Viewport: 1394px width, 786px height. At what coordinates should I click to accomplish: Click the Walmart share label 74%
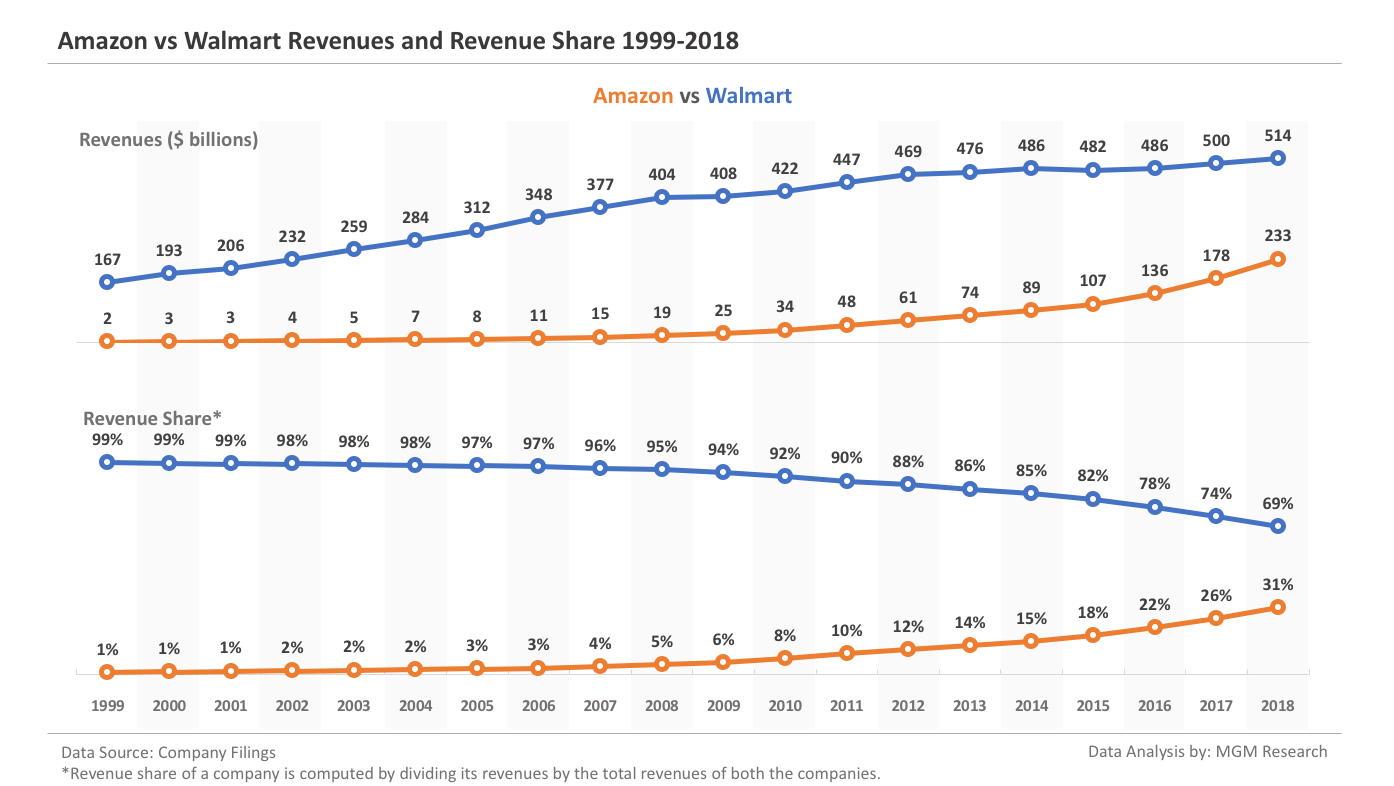point(1216,493)
